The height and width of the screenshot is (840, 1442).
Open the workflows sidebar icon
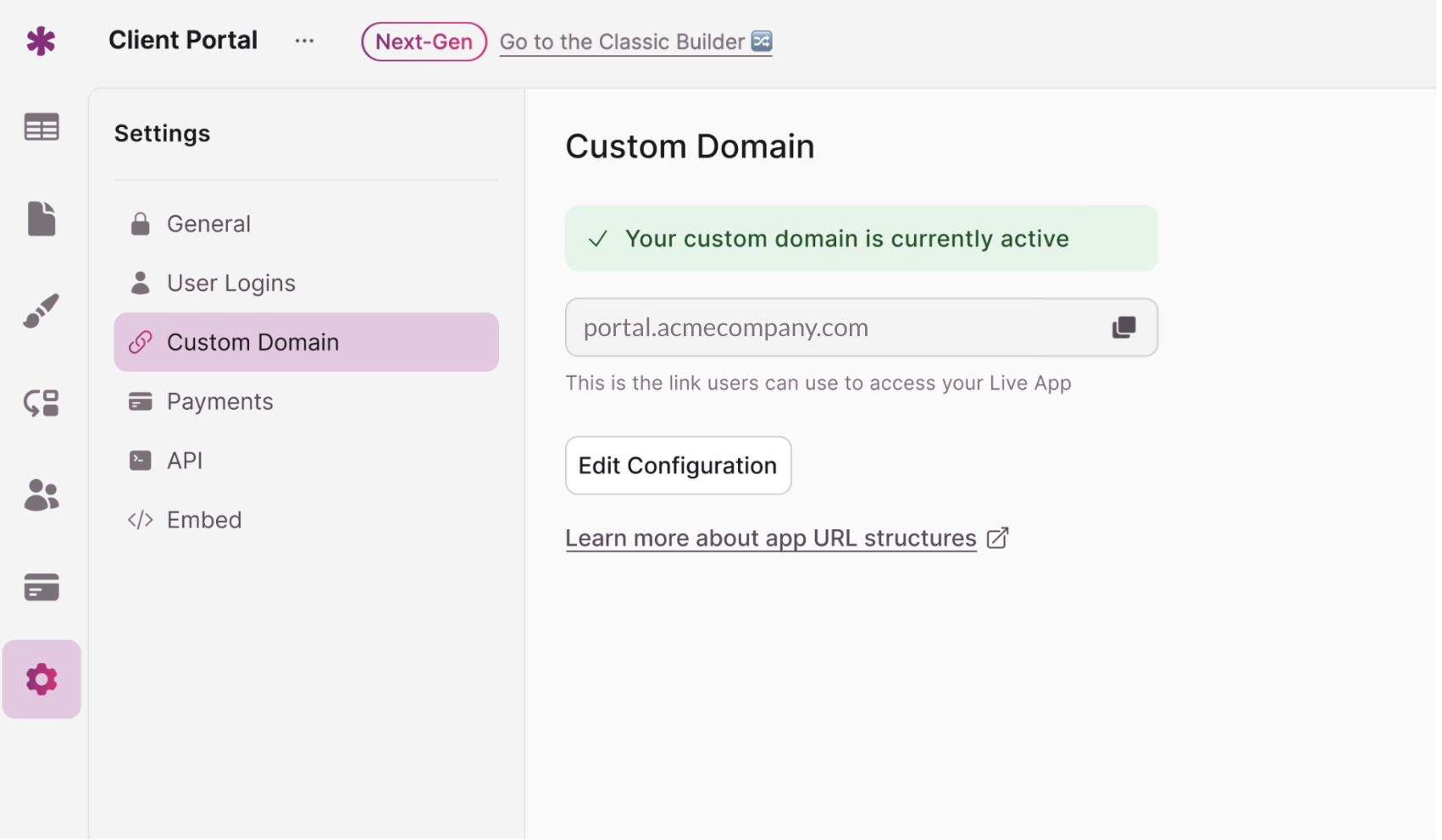(x=41, y=403)
